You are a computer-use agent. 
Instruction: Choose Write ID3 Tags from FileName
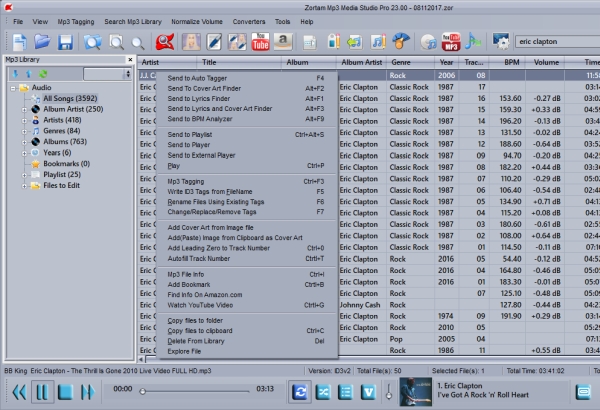point(247,192)
